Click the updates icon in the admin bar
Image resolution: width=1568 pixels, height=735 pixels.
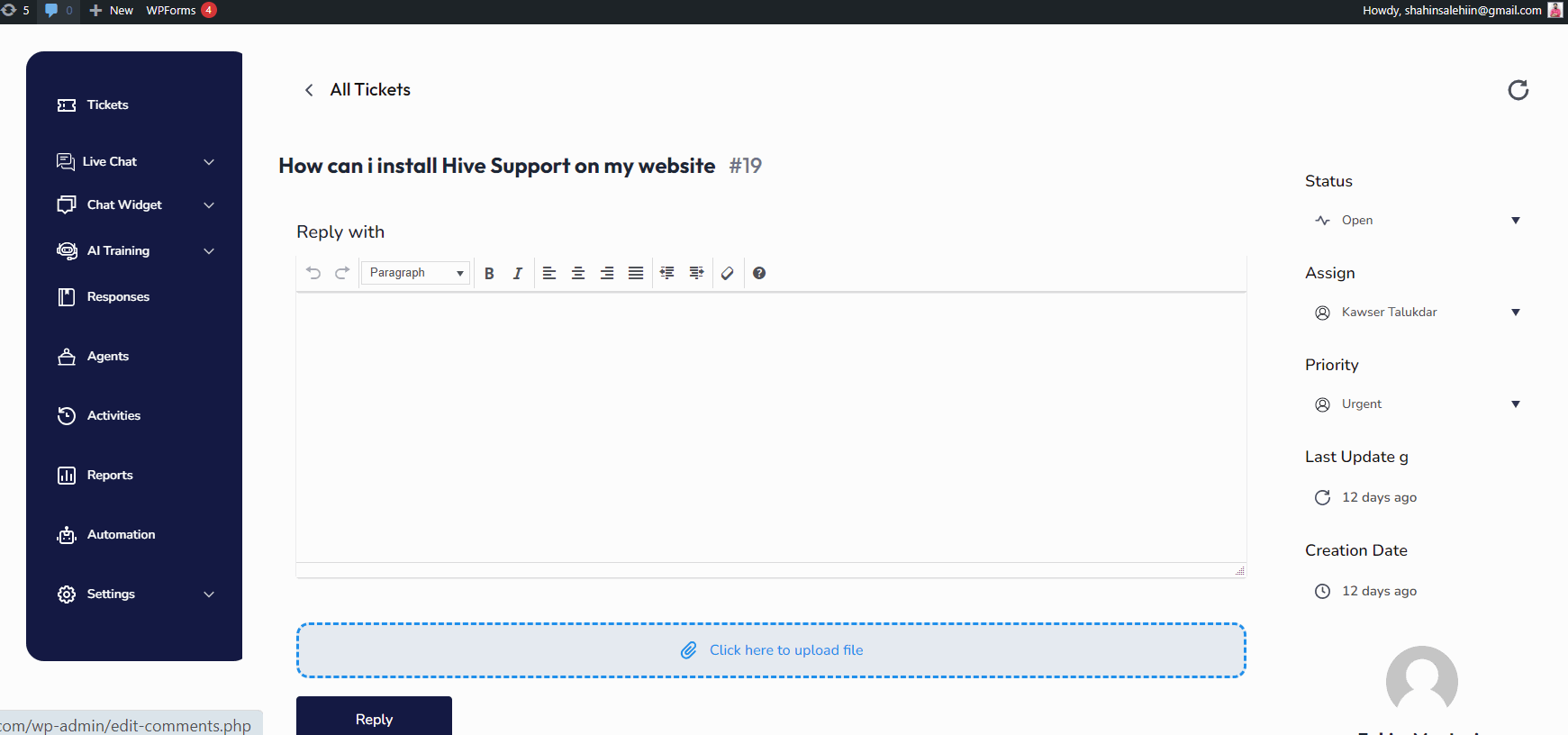point(14,10)
